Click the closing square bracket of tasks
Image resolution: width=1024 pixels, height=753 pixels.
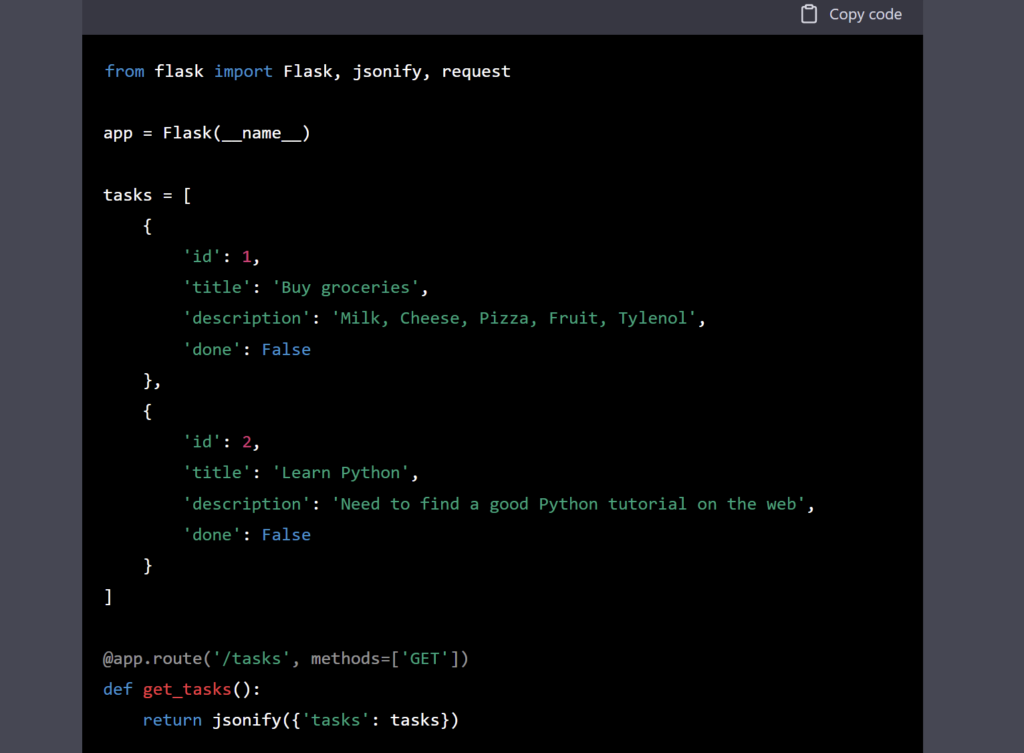pos(108,596)
